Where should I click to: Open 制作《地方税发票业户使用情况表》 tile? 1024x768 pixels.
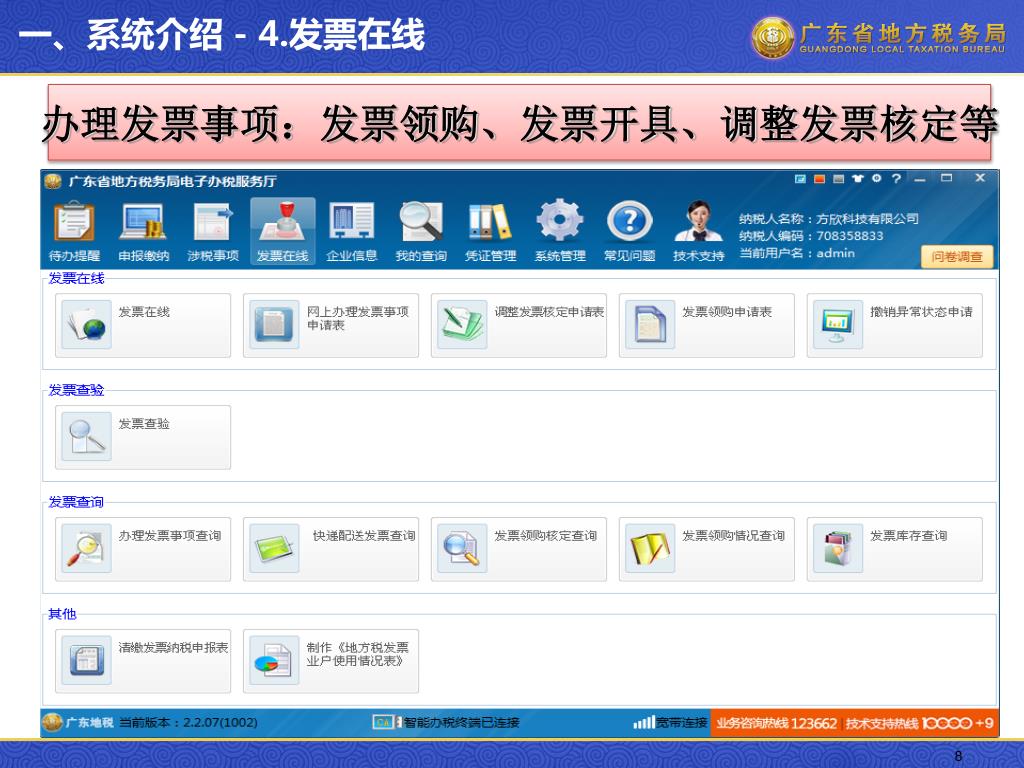331,661
